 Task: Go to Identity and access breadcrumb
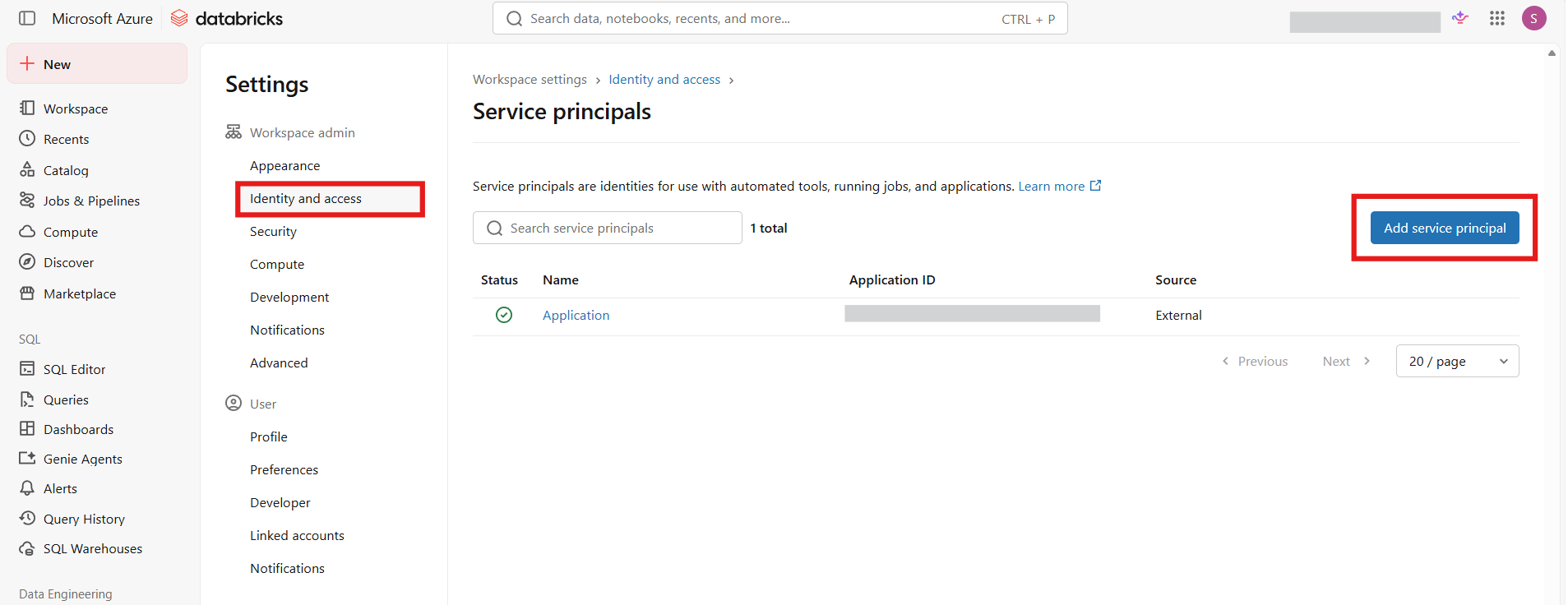click(664, 79)
